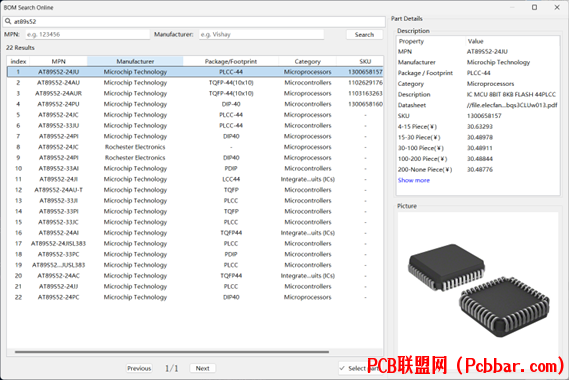Sort results by Manufacturer column header
Screen dimensions: 569x380
tap(135, 61)
